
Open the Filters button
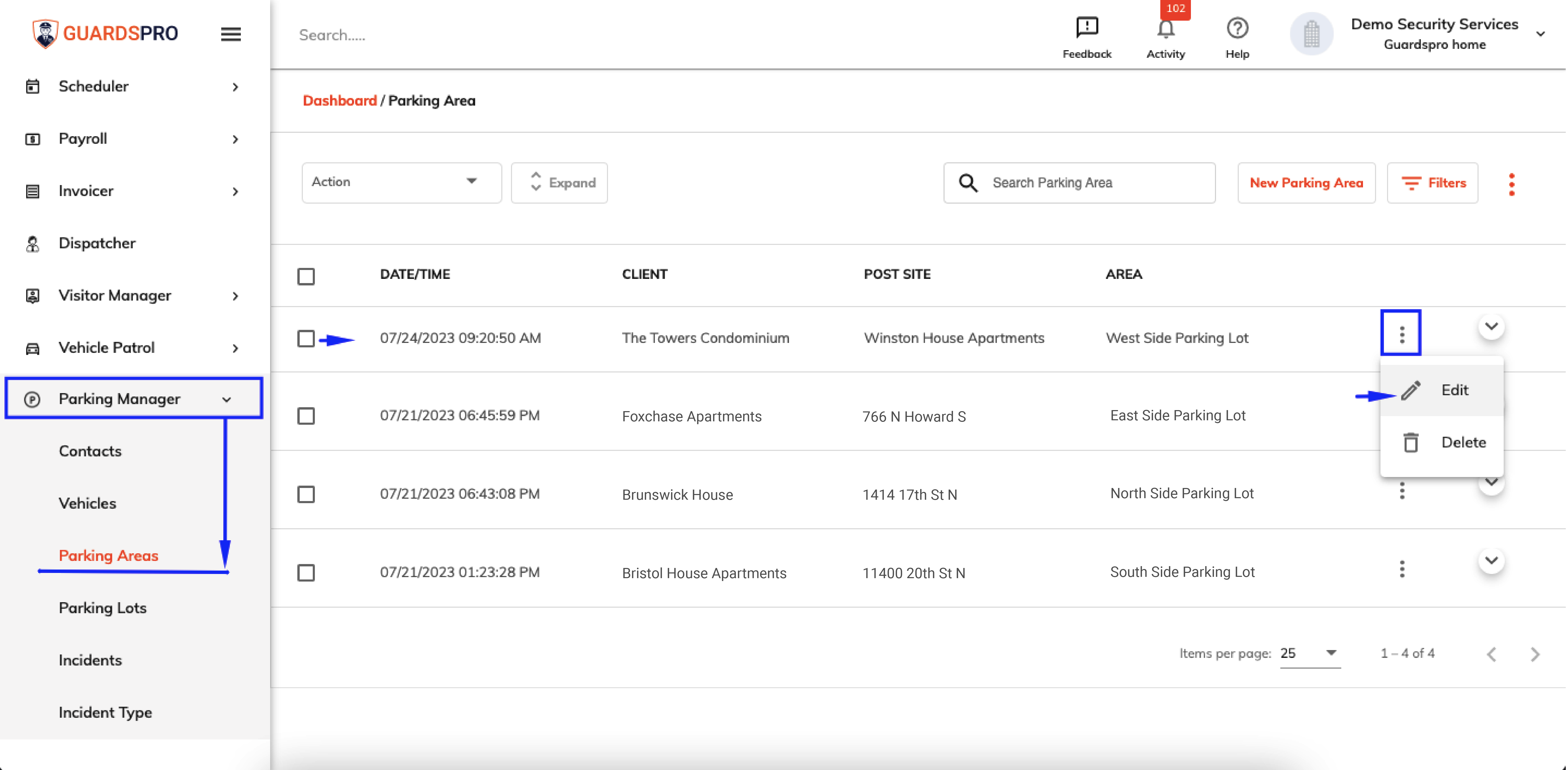point(1432,182)
